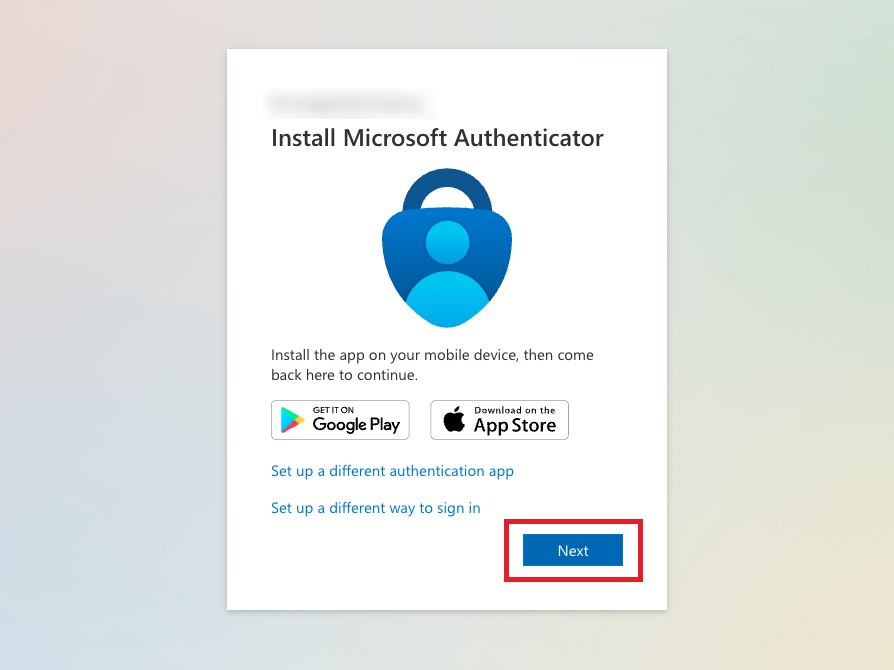Follow 'Set up a different way to sign in' link

point(376,508)
